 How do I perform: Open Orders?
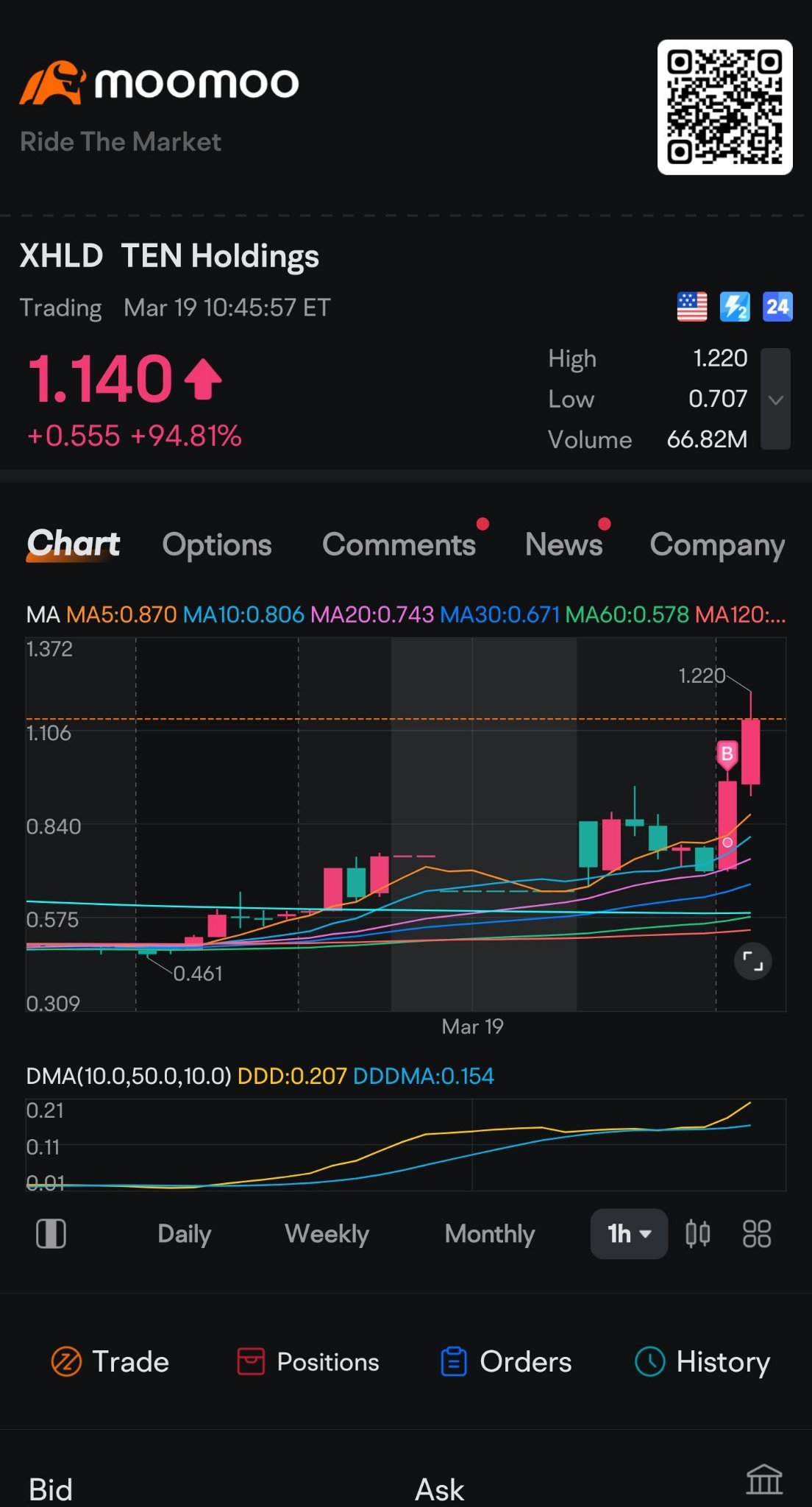click(x=506, y=1362)
